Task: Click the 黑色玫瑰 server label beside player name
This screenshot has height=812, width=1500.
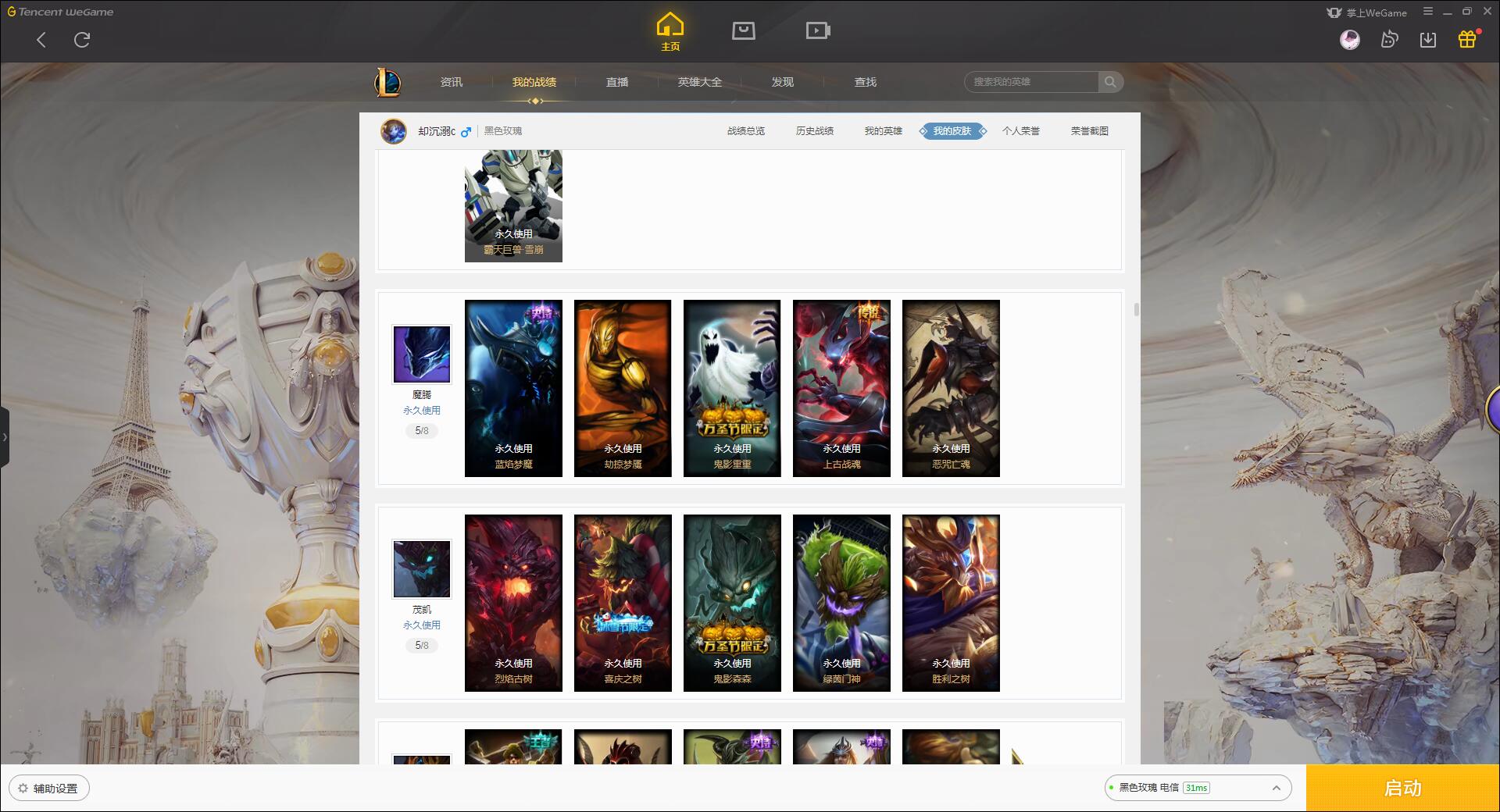Action: 503,131
